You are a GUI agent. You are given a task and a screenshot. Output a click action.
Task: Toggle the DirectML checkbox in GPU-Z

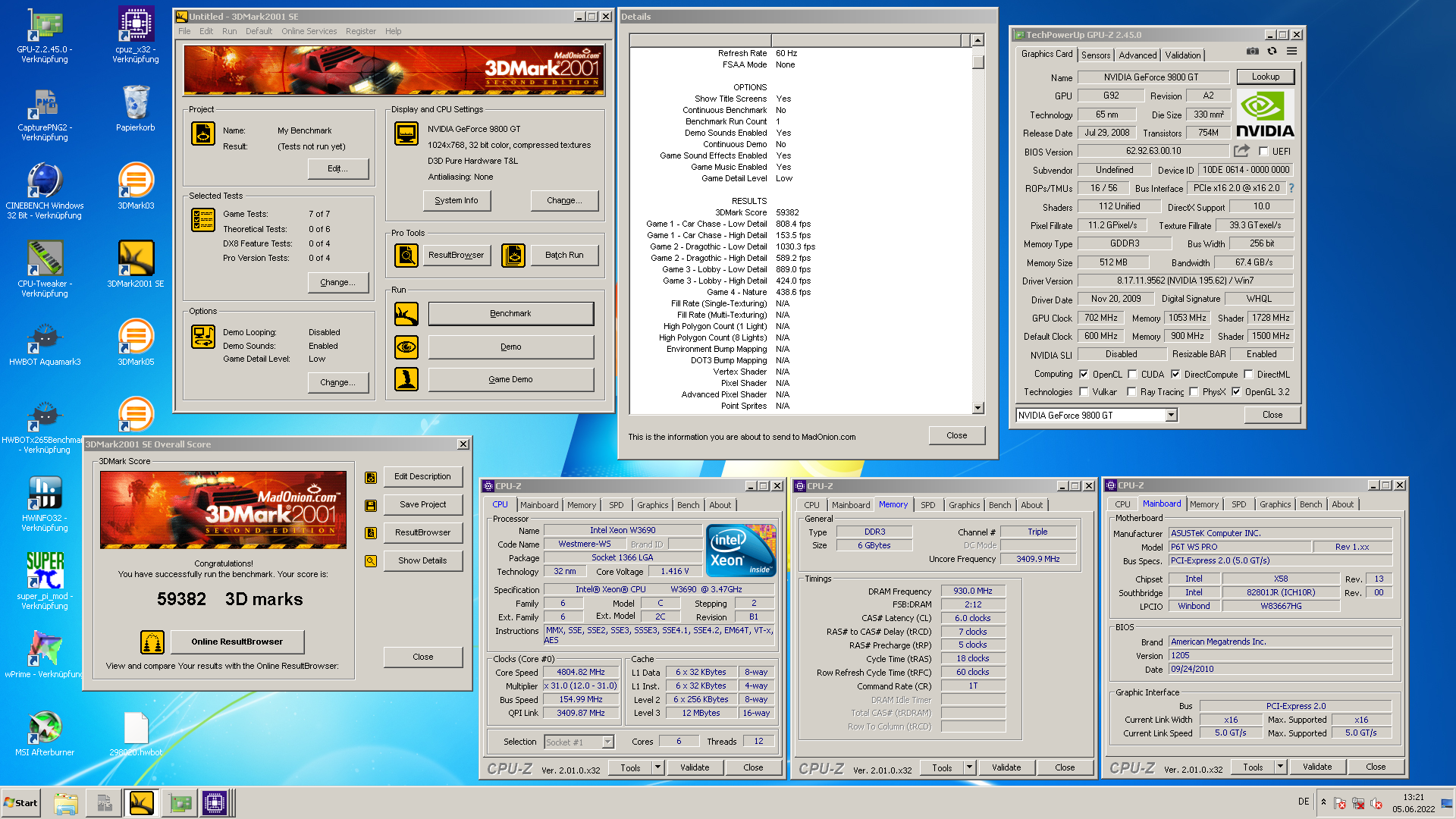(1248, 375)
